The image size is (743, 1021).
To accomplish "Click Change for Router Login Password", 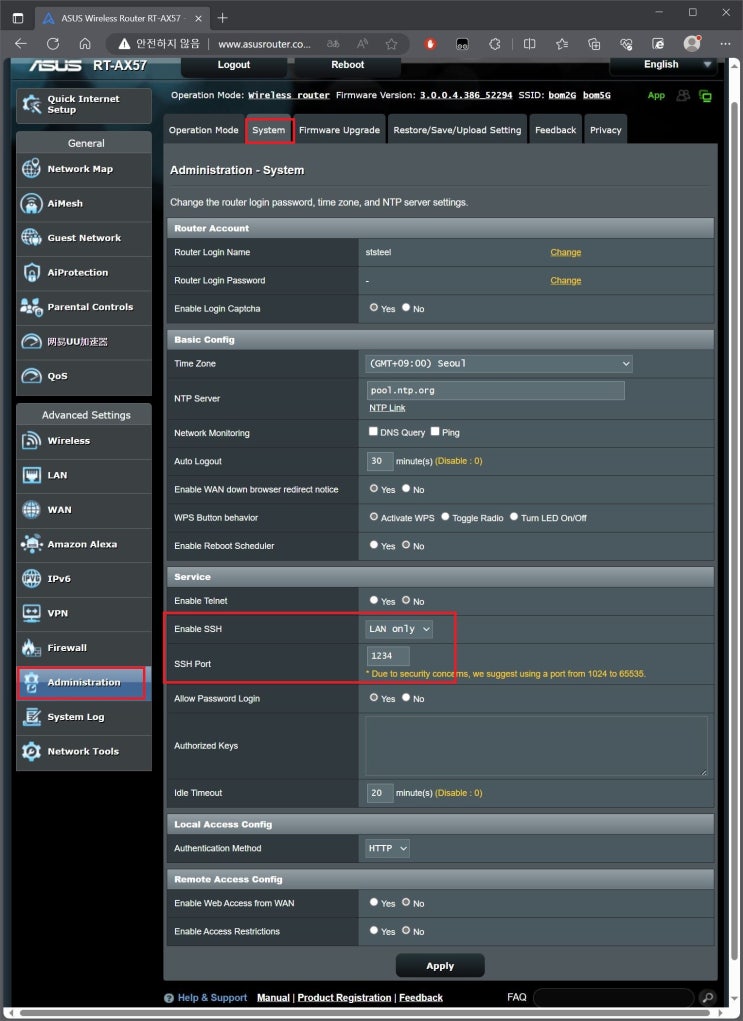I will click(x=566, y=281).
